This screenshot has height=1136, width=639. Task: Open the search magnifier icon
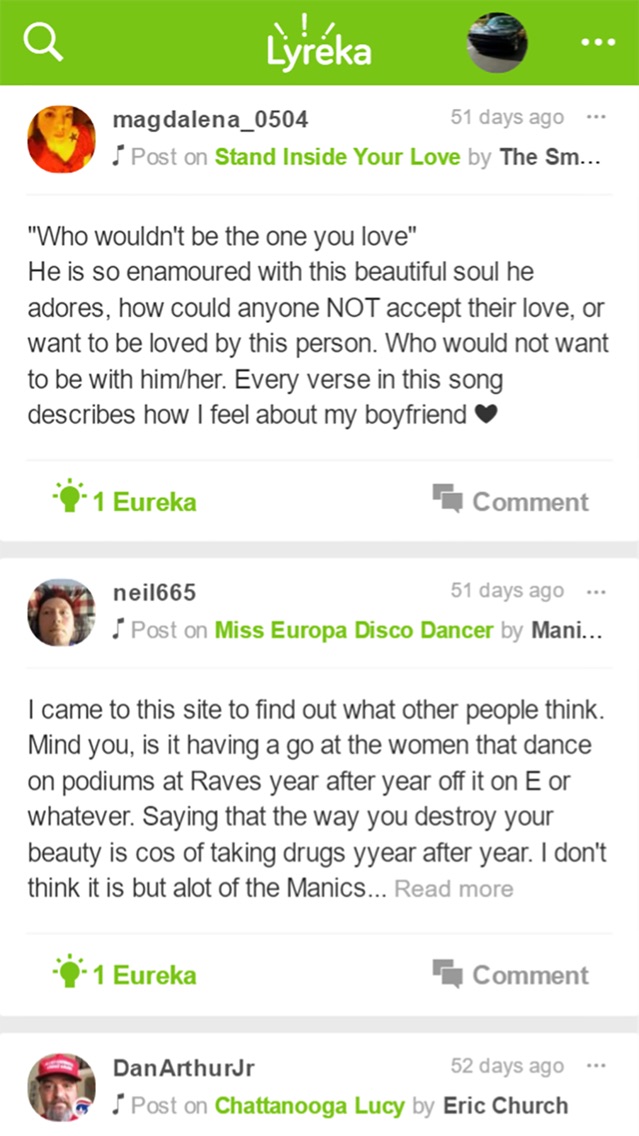click(x=43, y=43)
